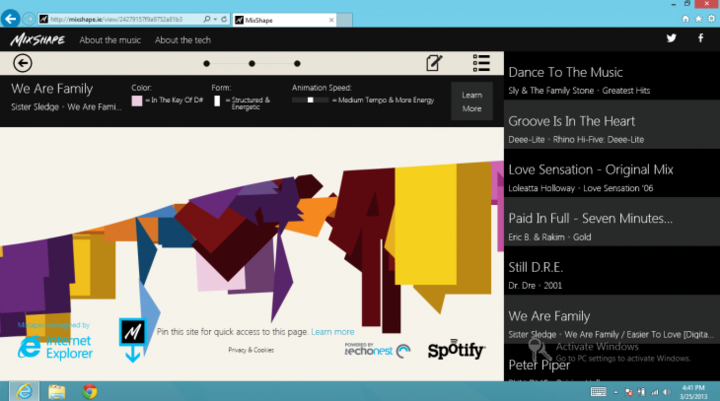Select the third progress dot
The height and width of the screenshot is (401, 720).
tap(297, 63)
